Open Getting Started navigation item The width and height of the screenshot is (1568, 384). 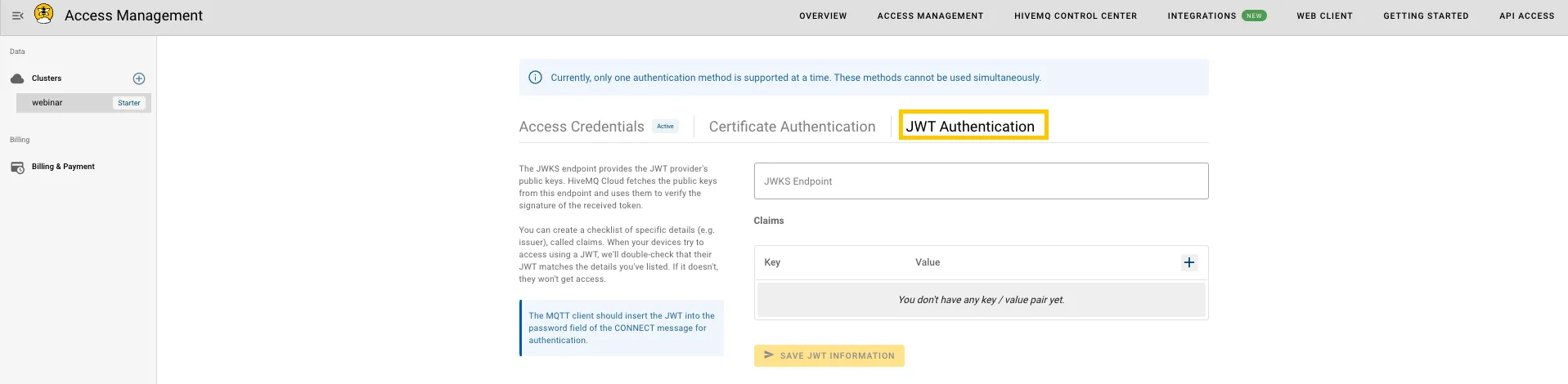1426,16
